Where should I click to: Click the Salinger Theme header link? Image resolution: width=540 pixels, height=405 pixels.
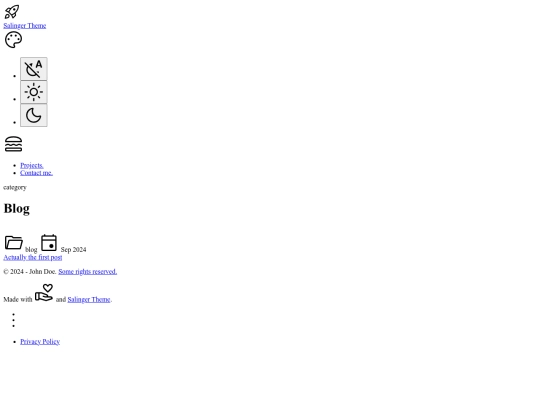[25, 25]
